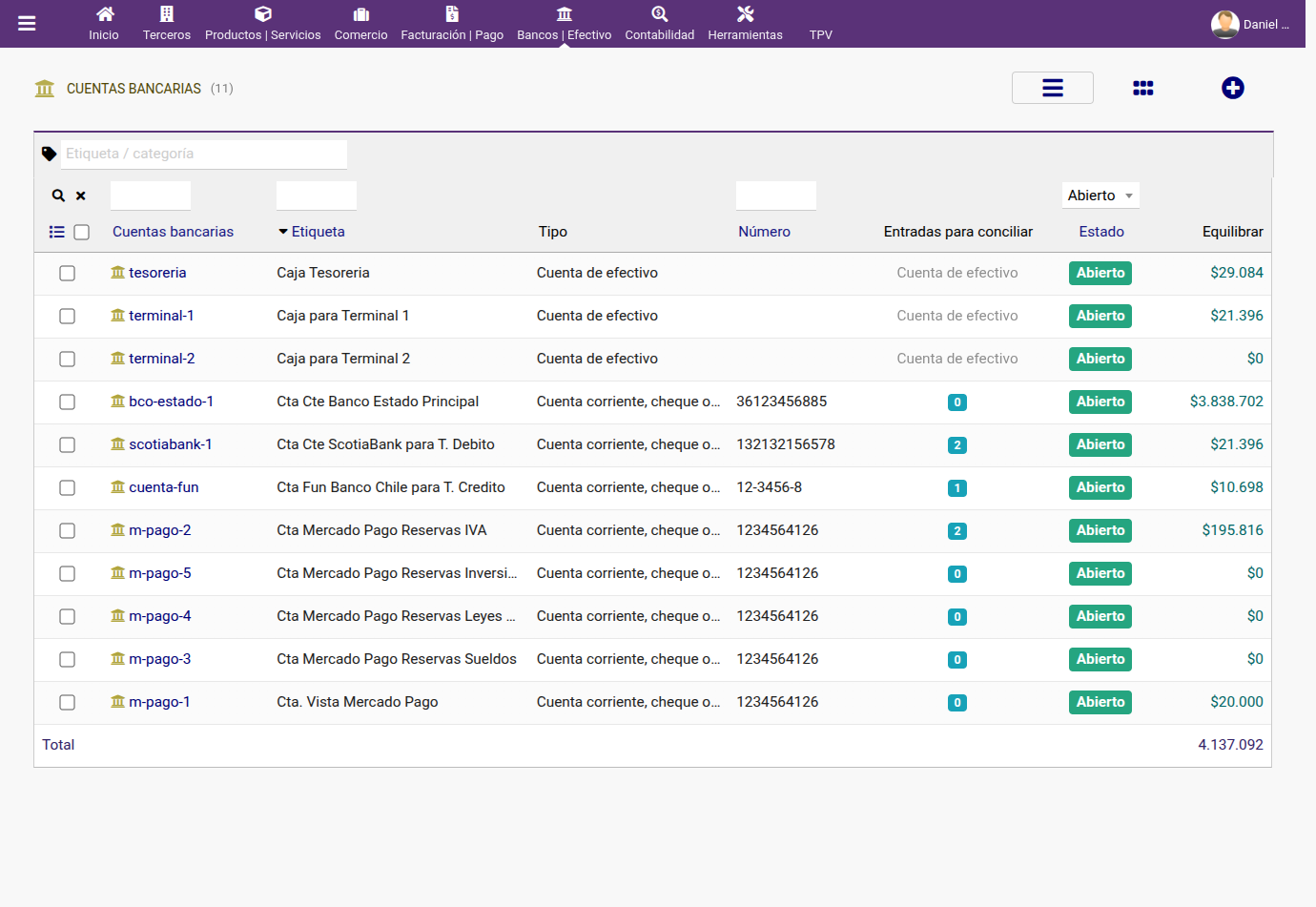Click the bank icon of bco-estado-1

point(117,402)
